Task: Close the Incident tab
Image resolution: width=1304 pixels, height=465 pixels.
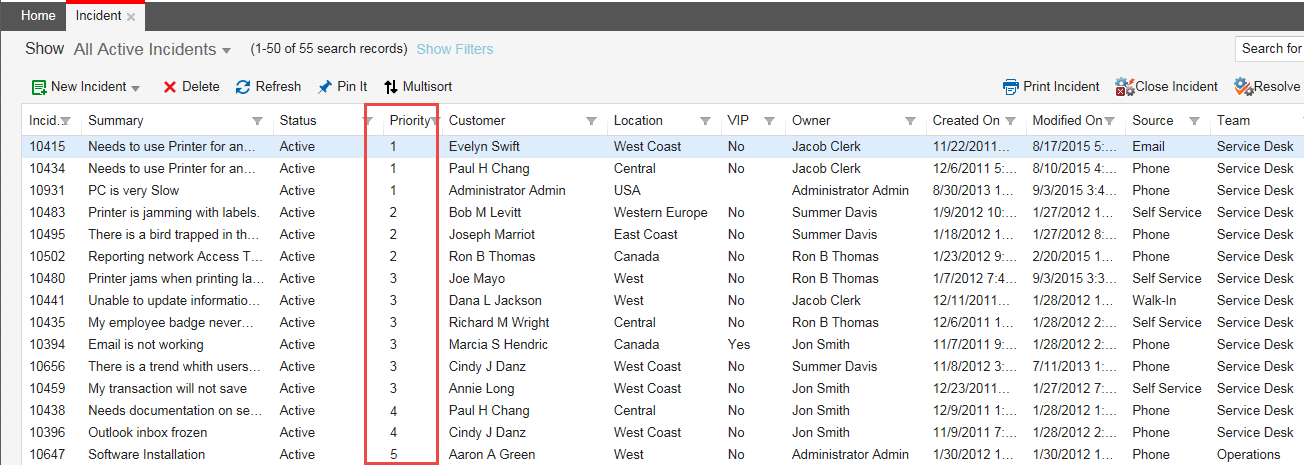Action: point(131,16)
